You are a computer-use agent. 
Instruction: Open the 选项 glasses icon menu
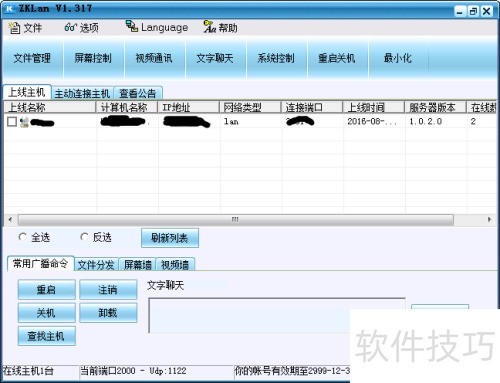tap(71, 27)
